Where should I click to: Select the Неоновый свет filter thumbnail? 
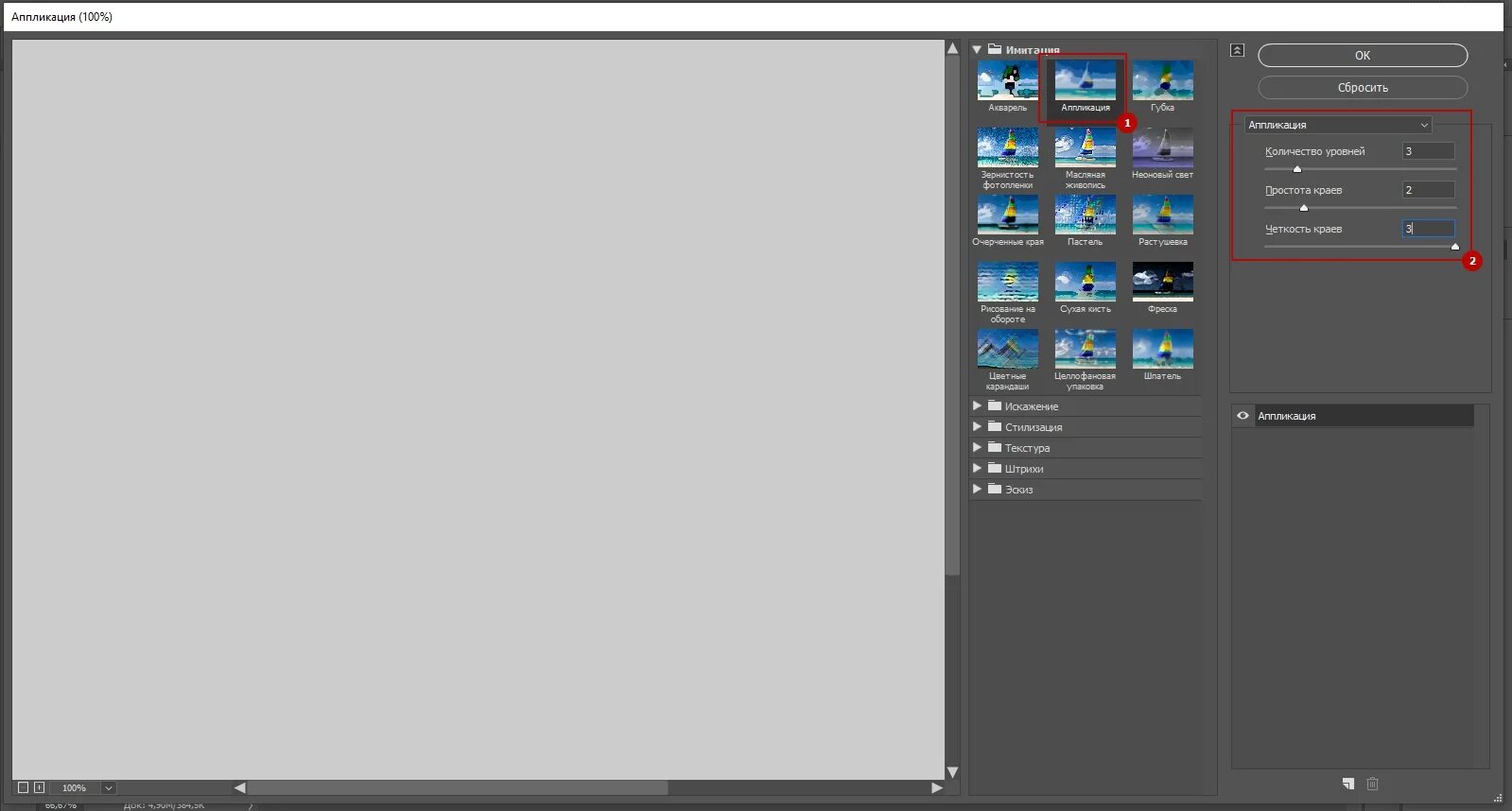point(1163,147)
